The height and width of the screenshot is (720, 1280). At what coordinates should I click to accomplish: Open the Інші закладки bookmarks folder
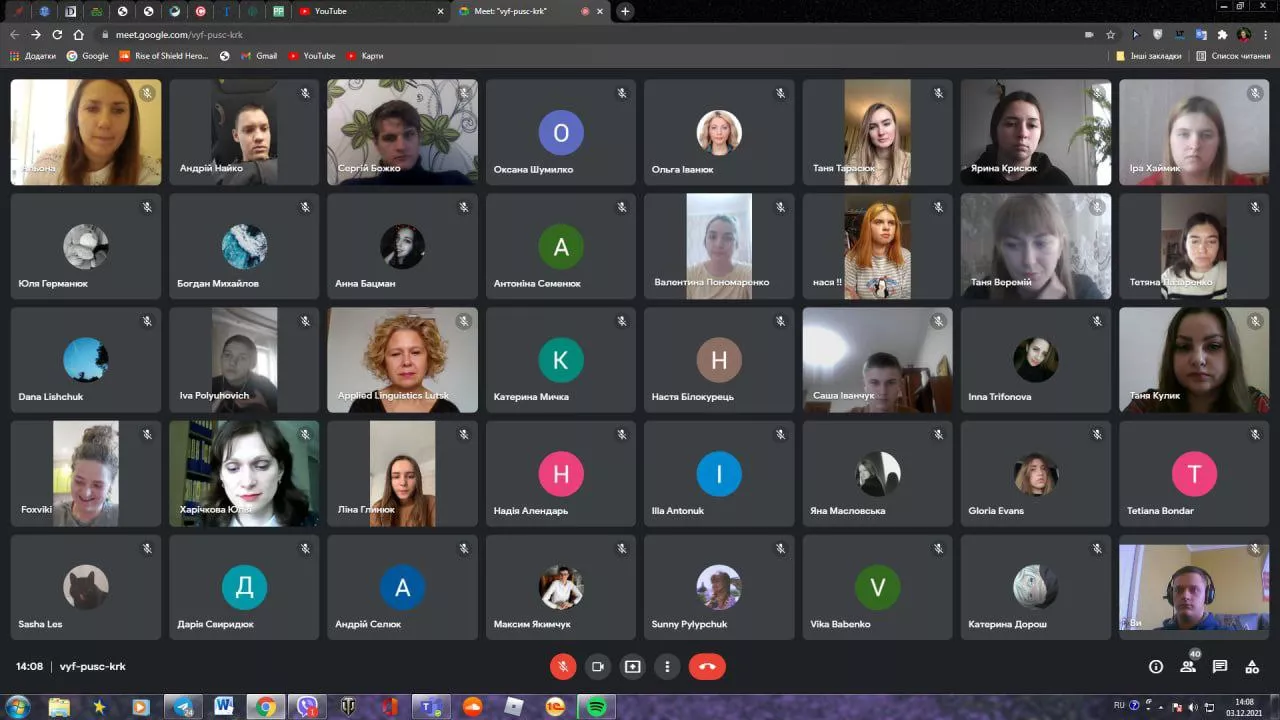[x=1149, y=56]
